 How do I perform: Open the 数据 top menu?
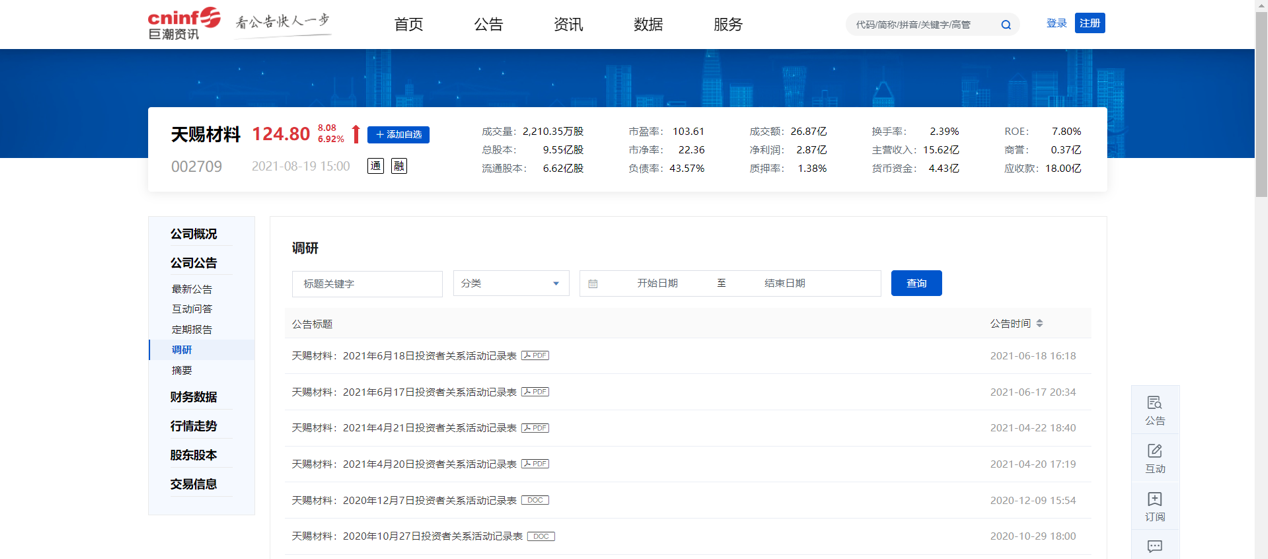648,24
